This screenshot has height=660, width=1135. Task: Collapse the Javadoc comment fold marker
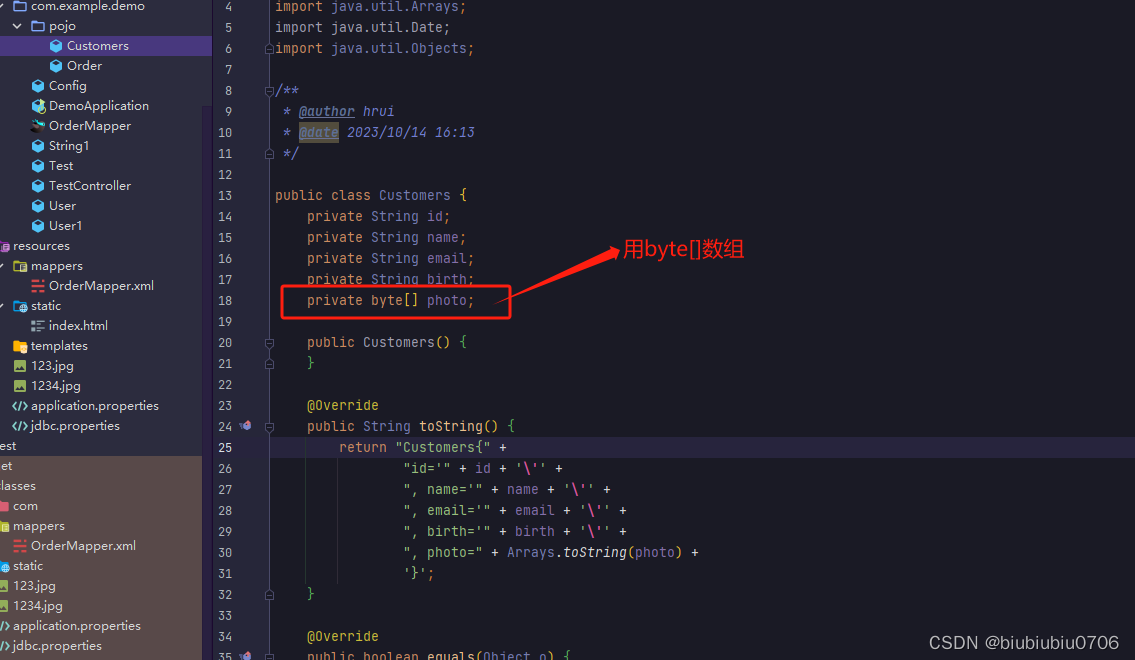pyautogui.click(x=269, y=90)
